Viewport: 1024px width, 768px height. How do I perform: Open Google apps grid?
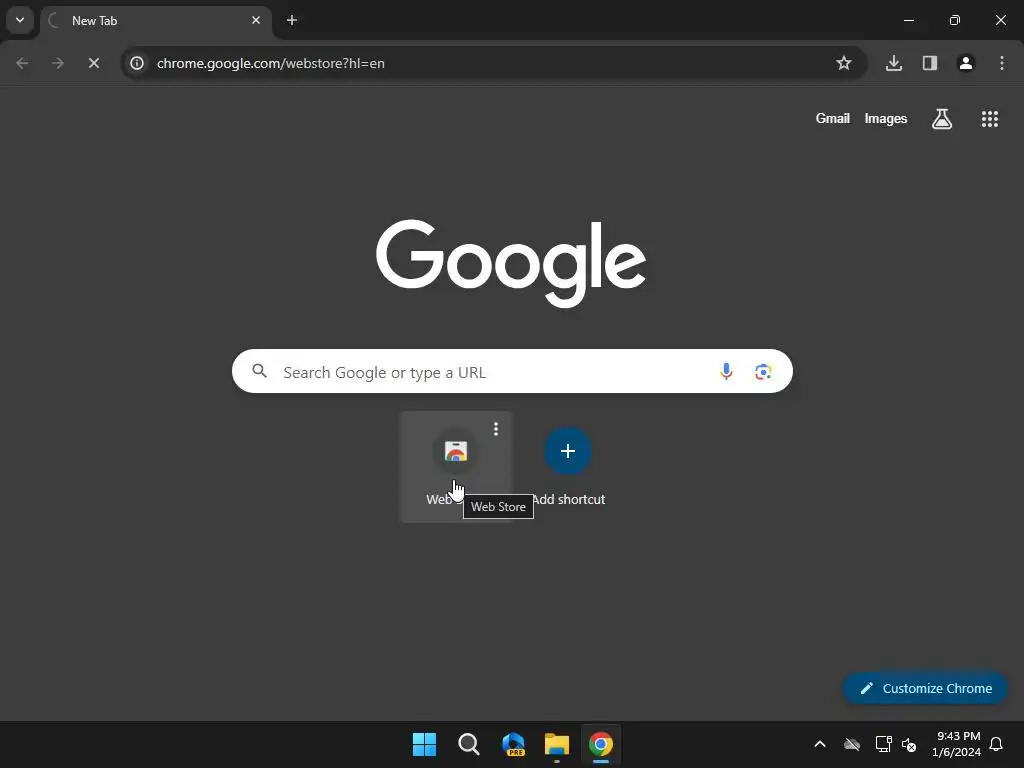click(990, 119)
